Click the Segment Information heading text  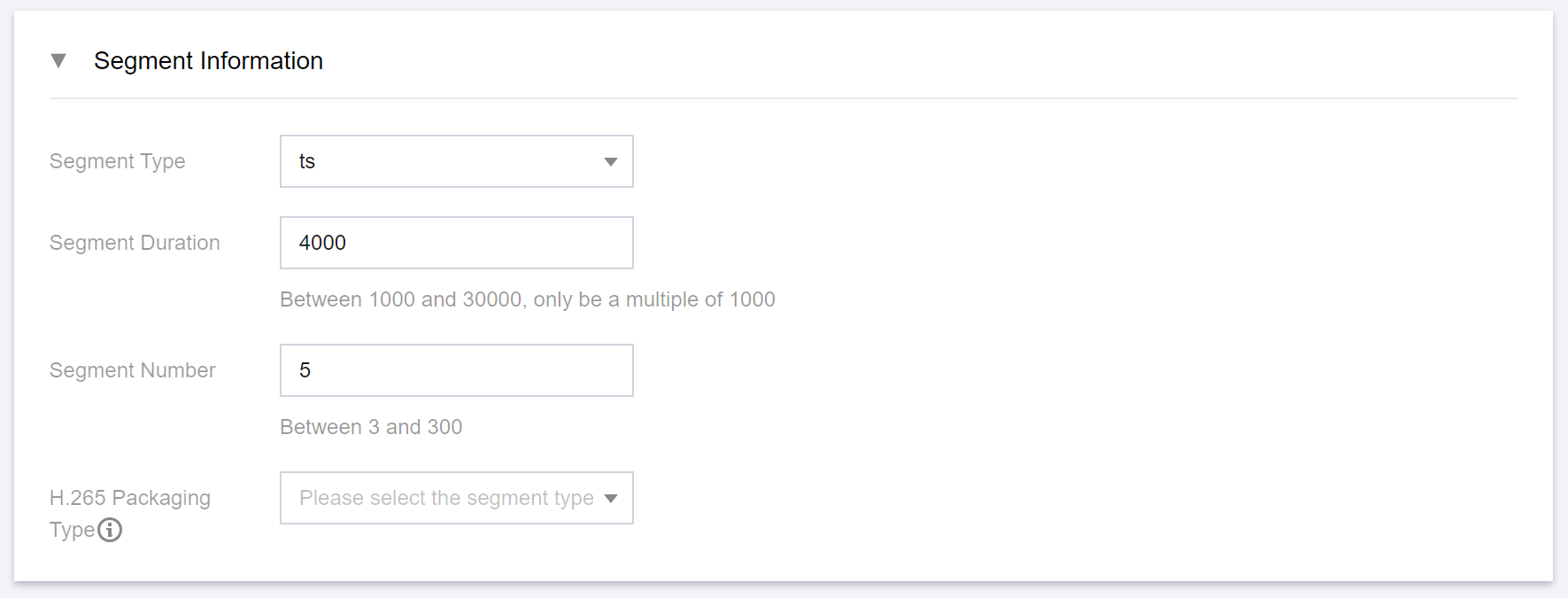208,61
